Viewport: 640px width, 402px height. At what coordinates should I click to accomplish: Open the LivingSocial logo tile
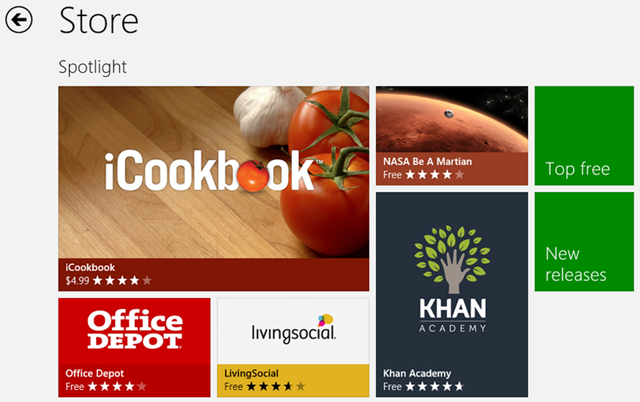[293, 331]
